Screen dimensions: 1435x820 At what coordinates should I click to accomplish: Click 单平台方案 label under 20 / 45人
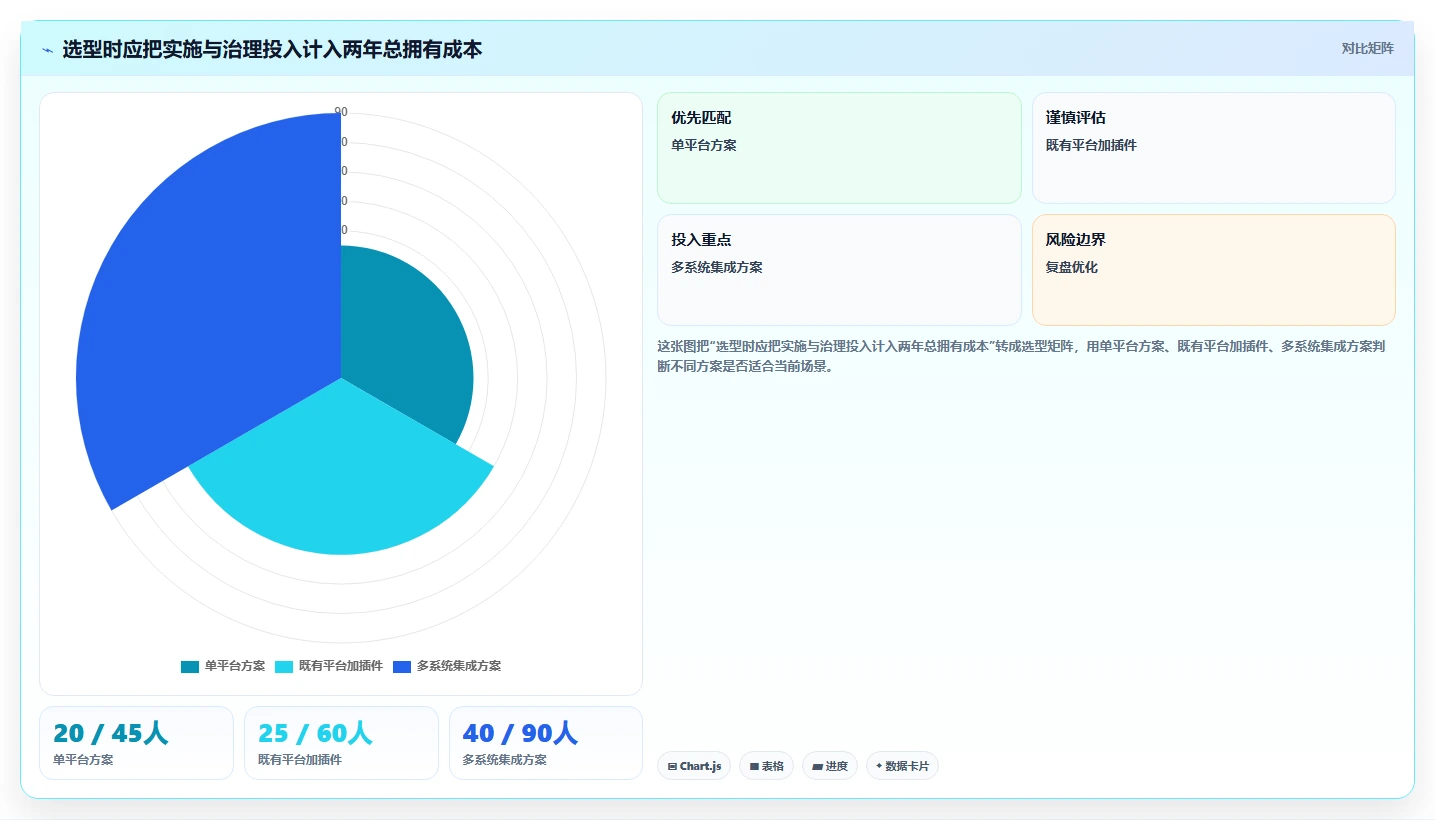click(83, 760)
